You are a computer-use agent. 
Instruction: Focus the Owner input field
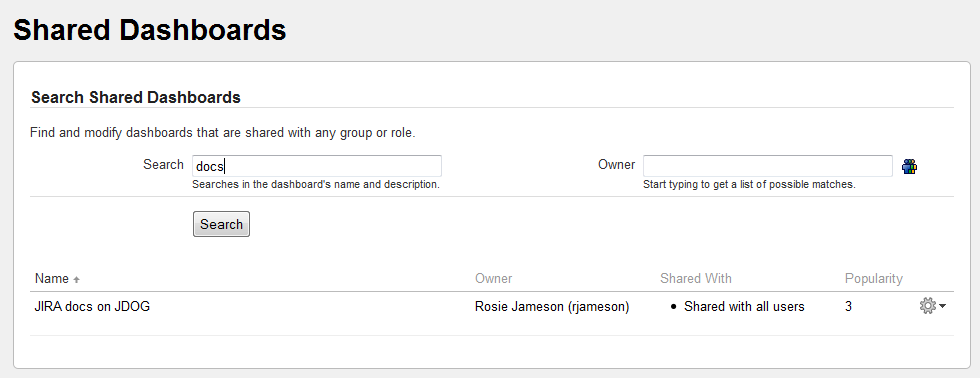click(768, 166)
